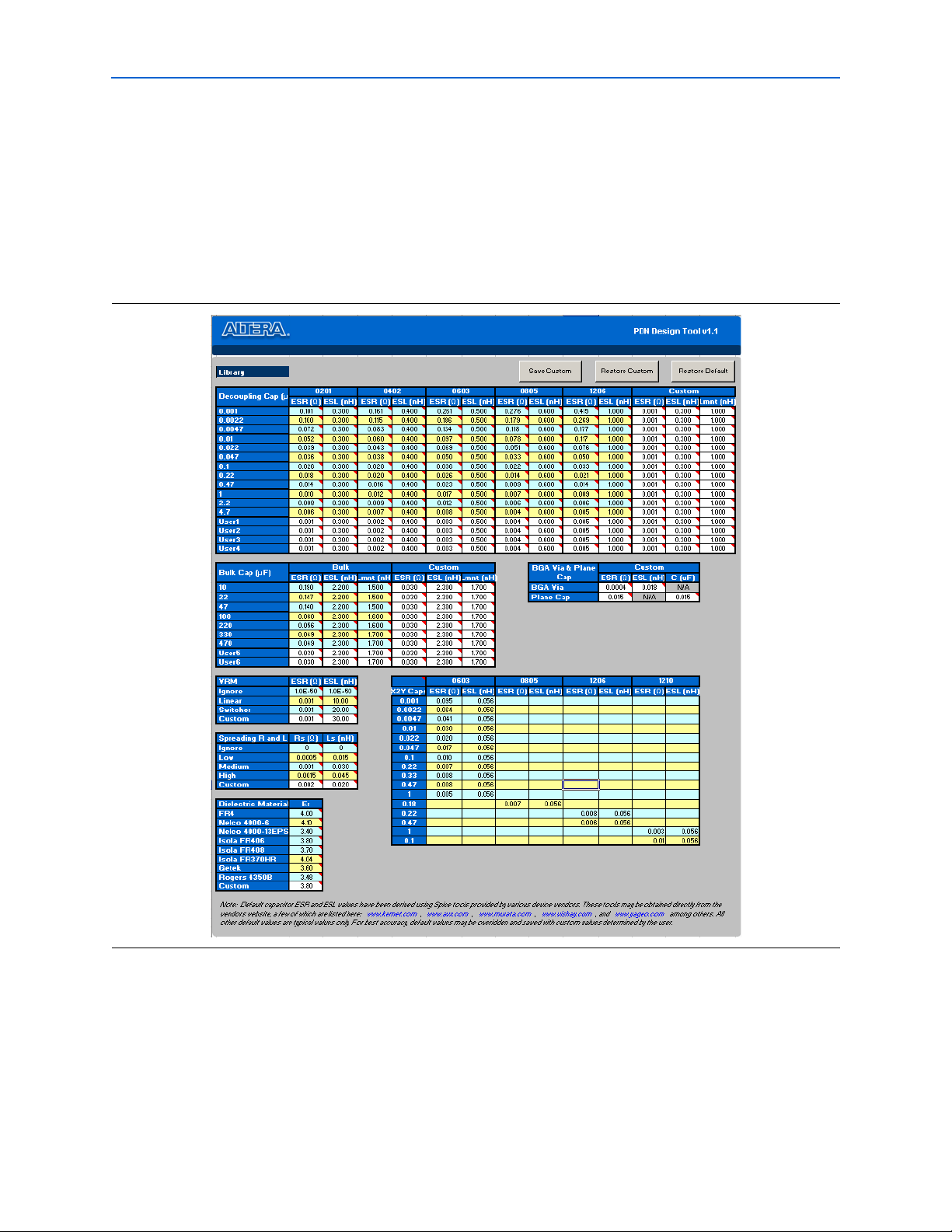Click the User4 row label
The width and height of the screenshot is (952, 1232).
click(x=253, y=549)
